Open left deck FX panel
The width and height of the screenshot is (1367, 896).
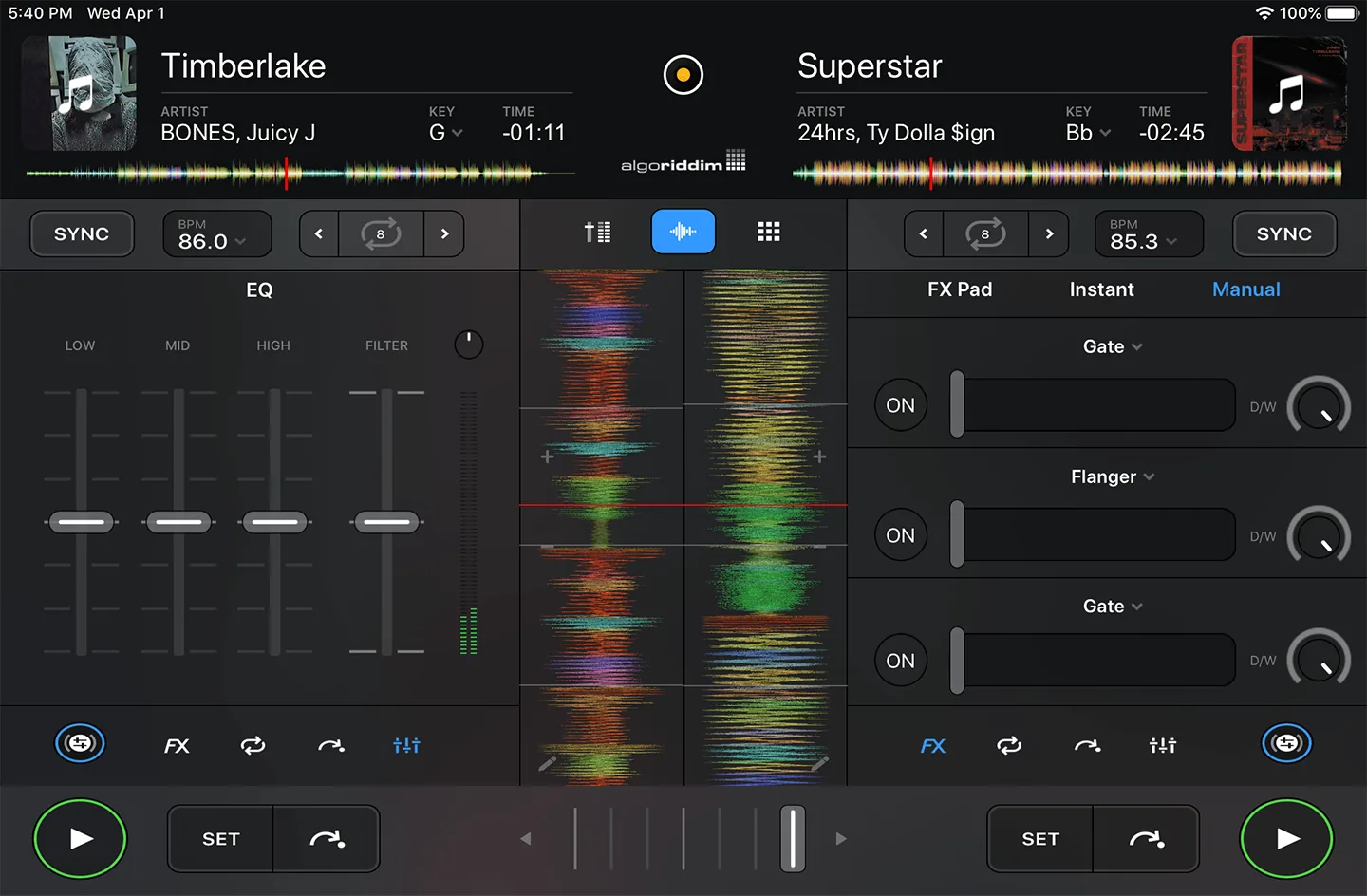177,746
